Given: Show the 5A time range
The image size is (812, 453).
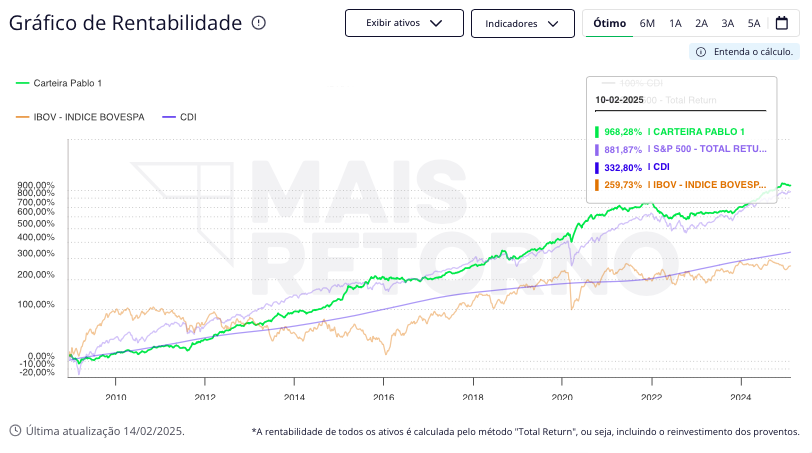Looking at the screenshot, I should pos(753,23).
